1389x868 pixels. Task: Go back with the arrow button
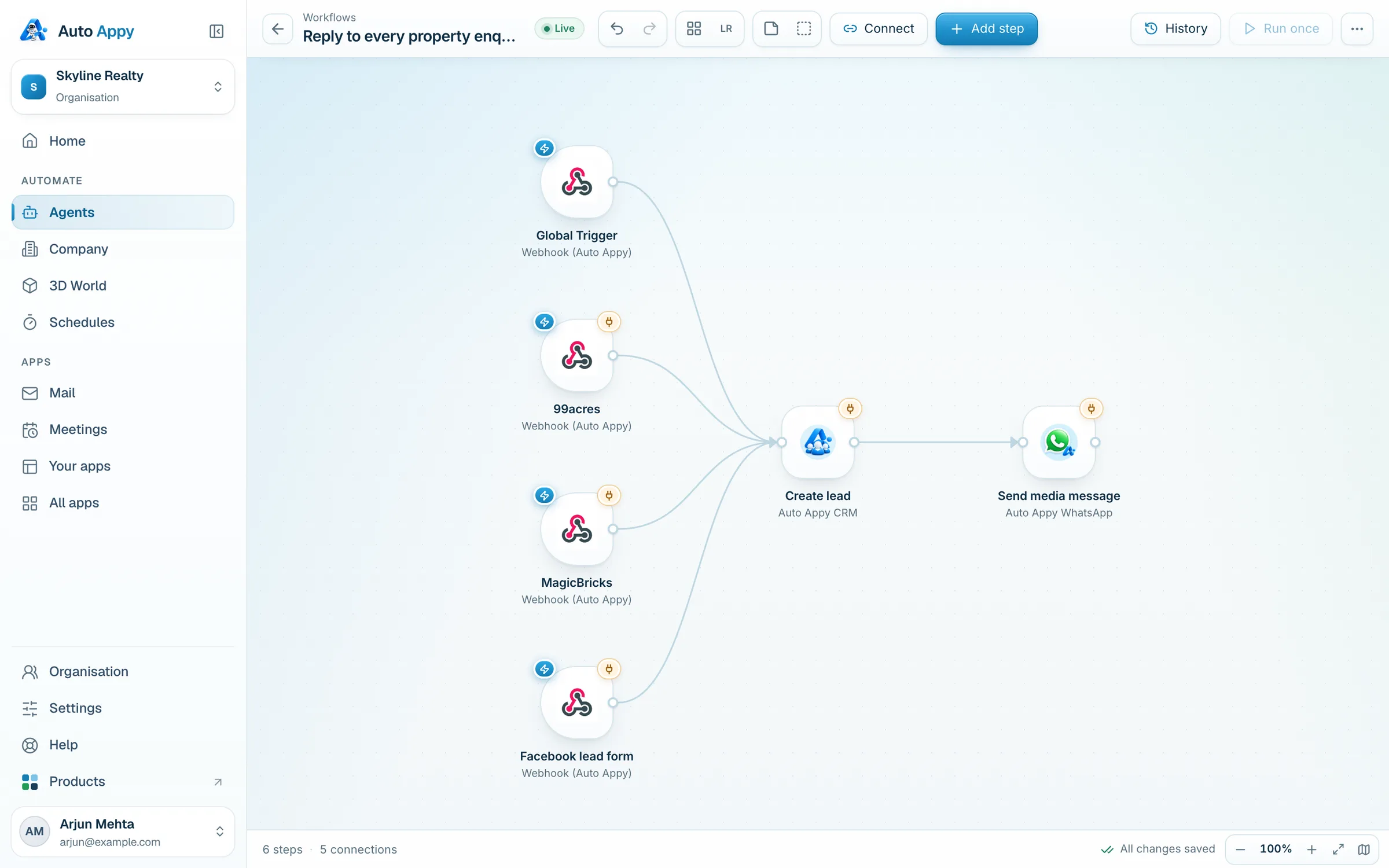pyautogui.click(x=278, y=28)
